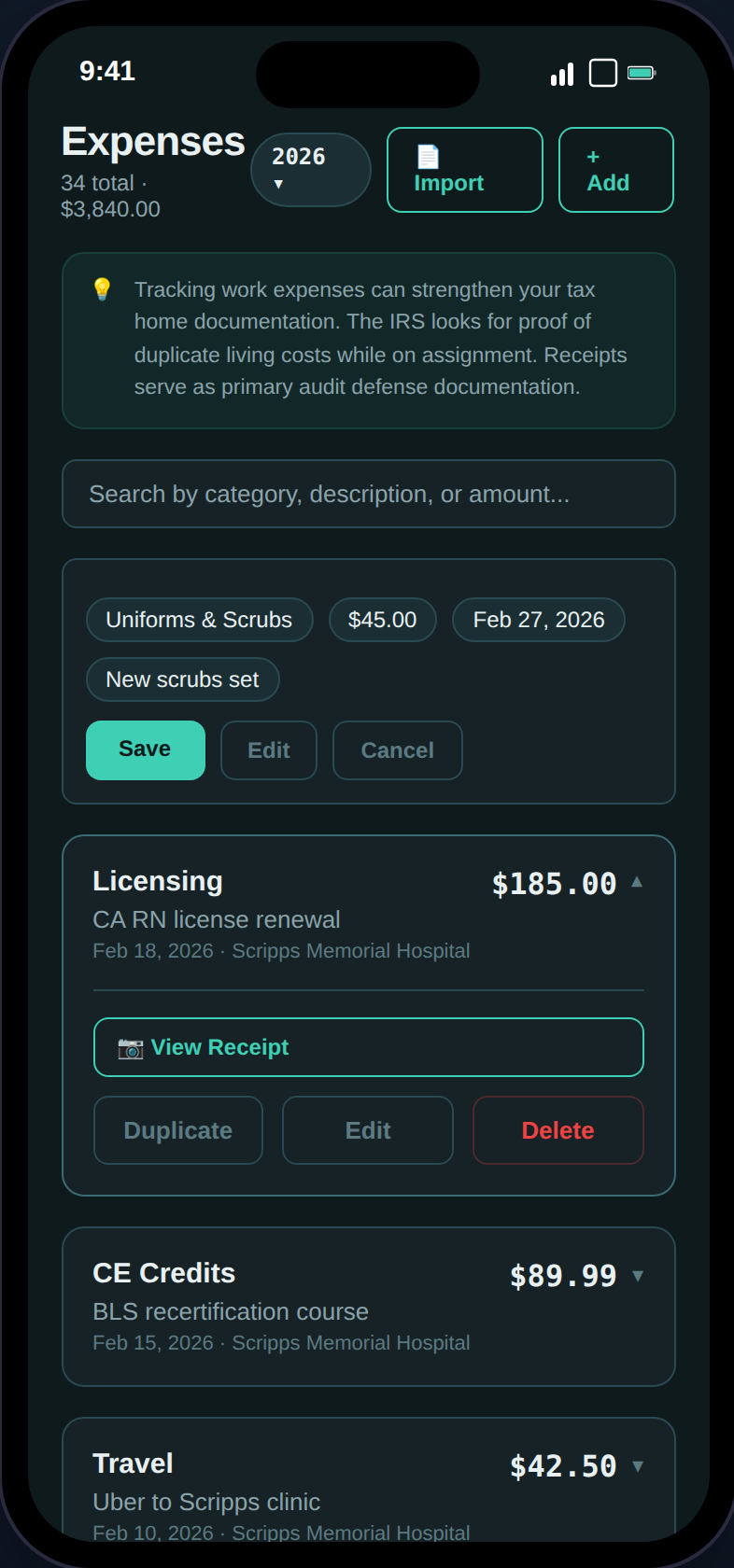
Task: Open the 2026 year dropdown
Action: pyautogui.click(x=310, y=169)
